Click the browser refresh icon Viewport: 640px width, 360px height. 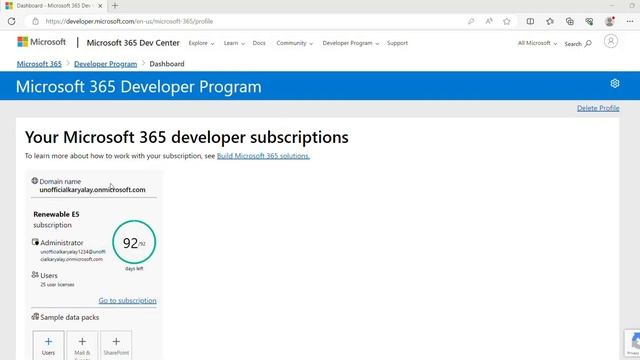point(11,21)
